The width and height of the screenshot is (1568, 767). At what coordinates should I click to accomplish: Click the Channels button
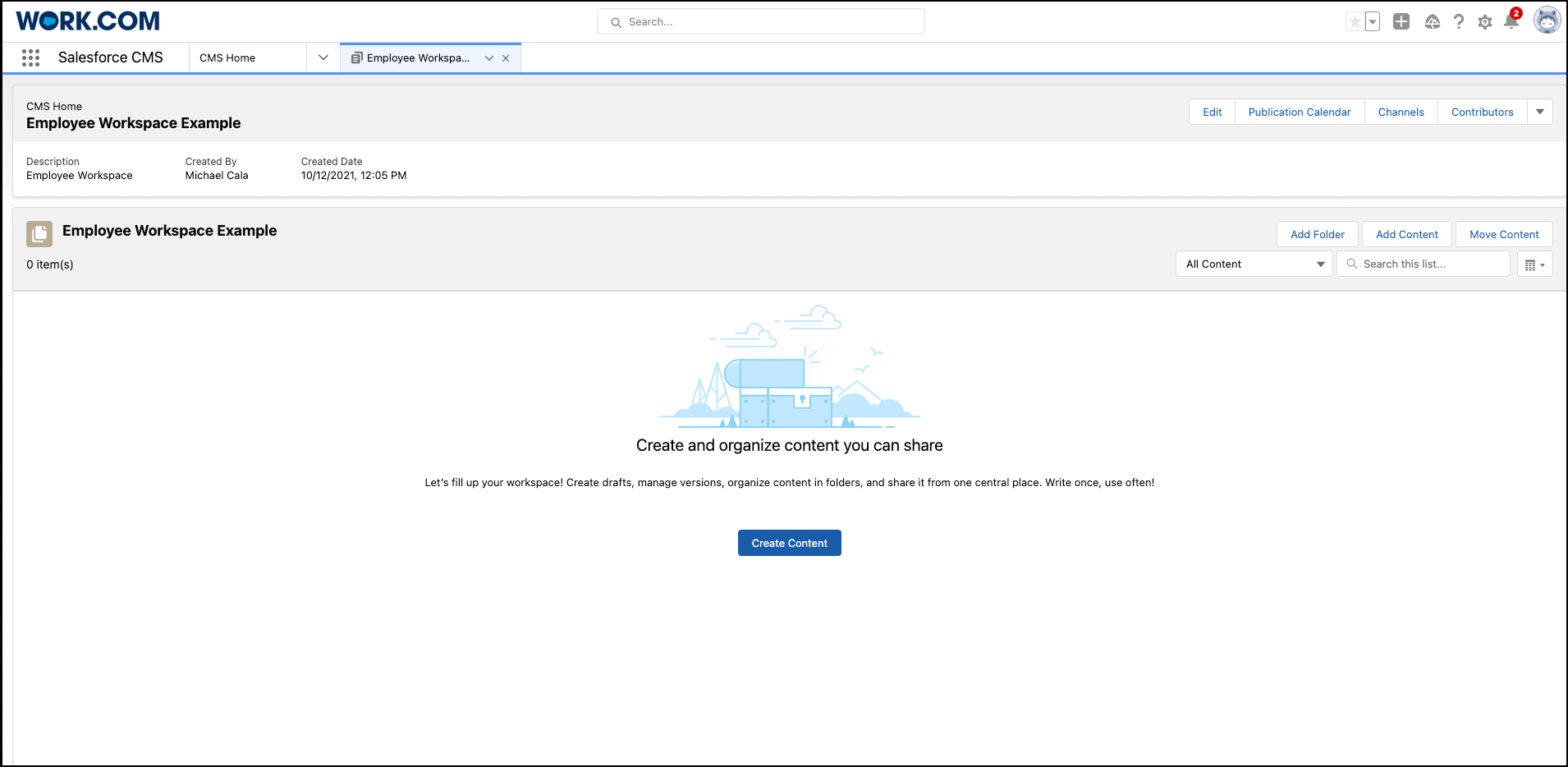point(1401,112)
